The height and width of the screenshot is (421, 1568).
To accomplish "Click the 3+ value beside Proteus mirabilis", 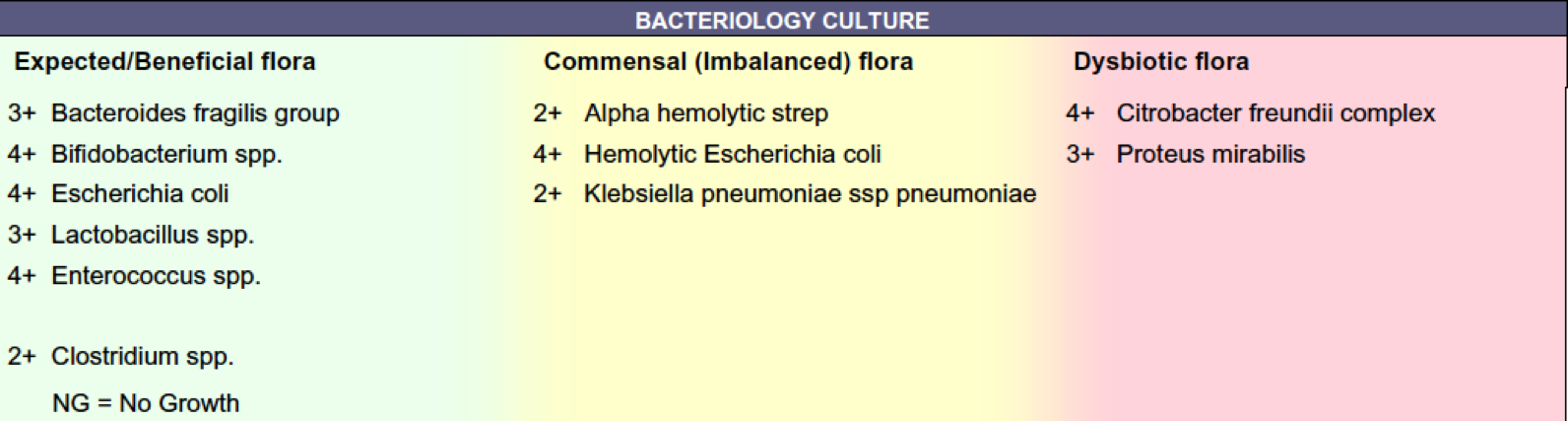I will pos(1080,154).
